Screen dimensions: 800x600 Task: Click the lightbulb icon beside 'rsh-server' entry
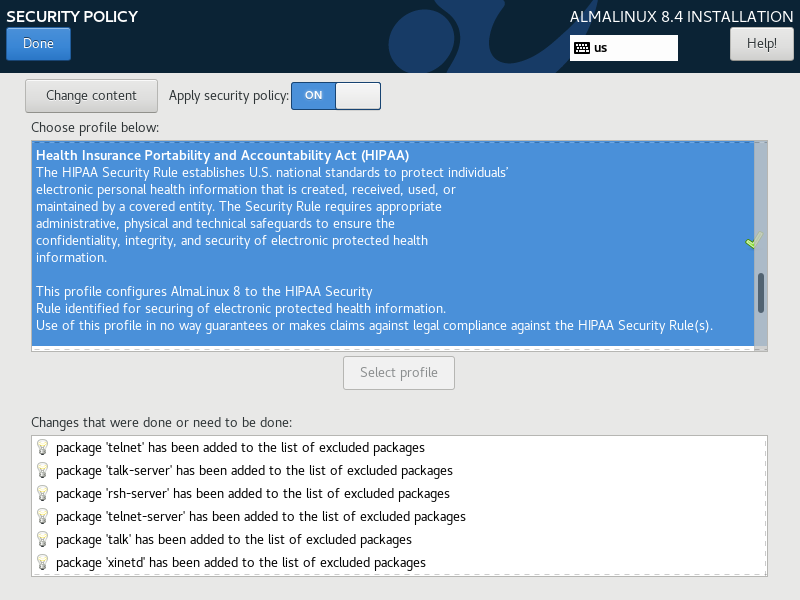(42, 494)
